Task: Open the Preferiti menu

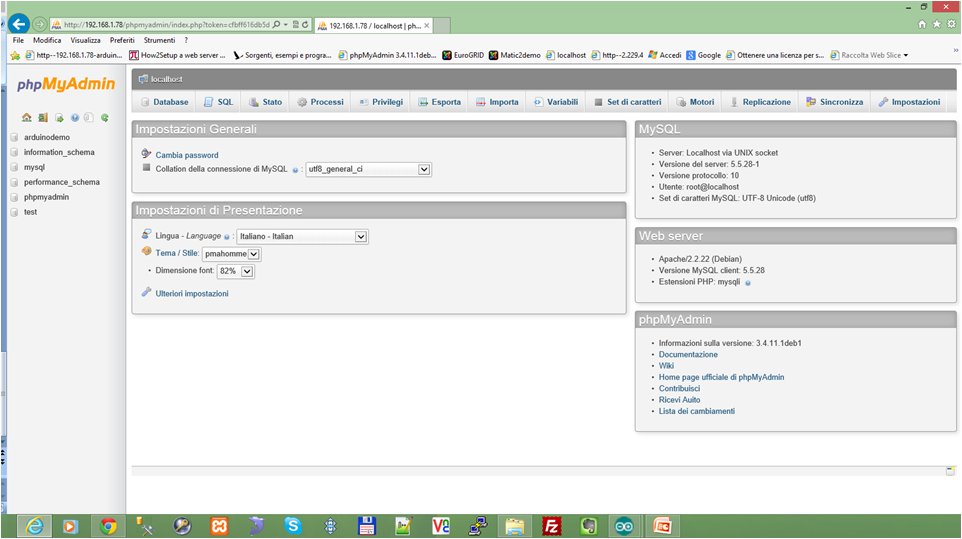Action: (122, 40)
